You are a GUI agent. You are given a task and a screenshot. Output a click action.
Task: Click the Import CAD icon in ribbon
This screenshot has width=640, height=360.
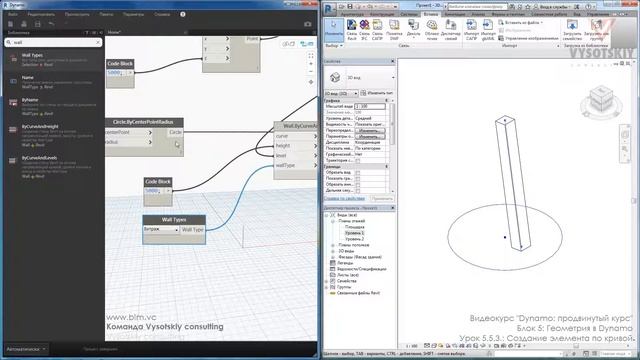(x=471, y=30)
